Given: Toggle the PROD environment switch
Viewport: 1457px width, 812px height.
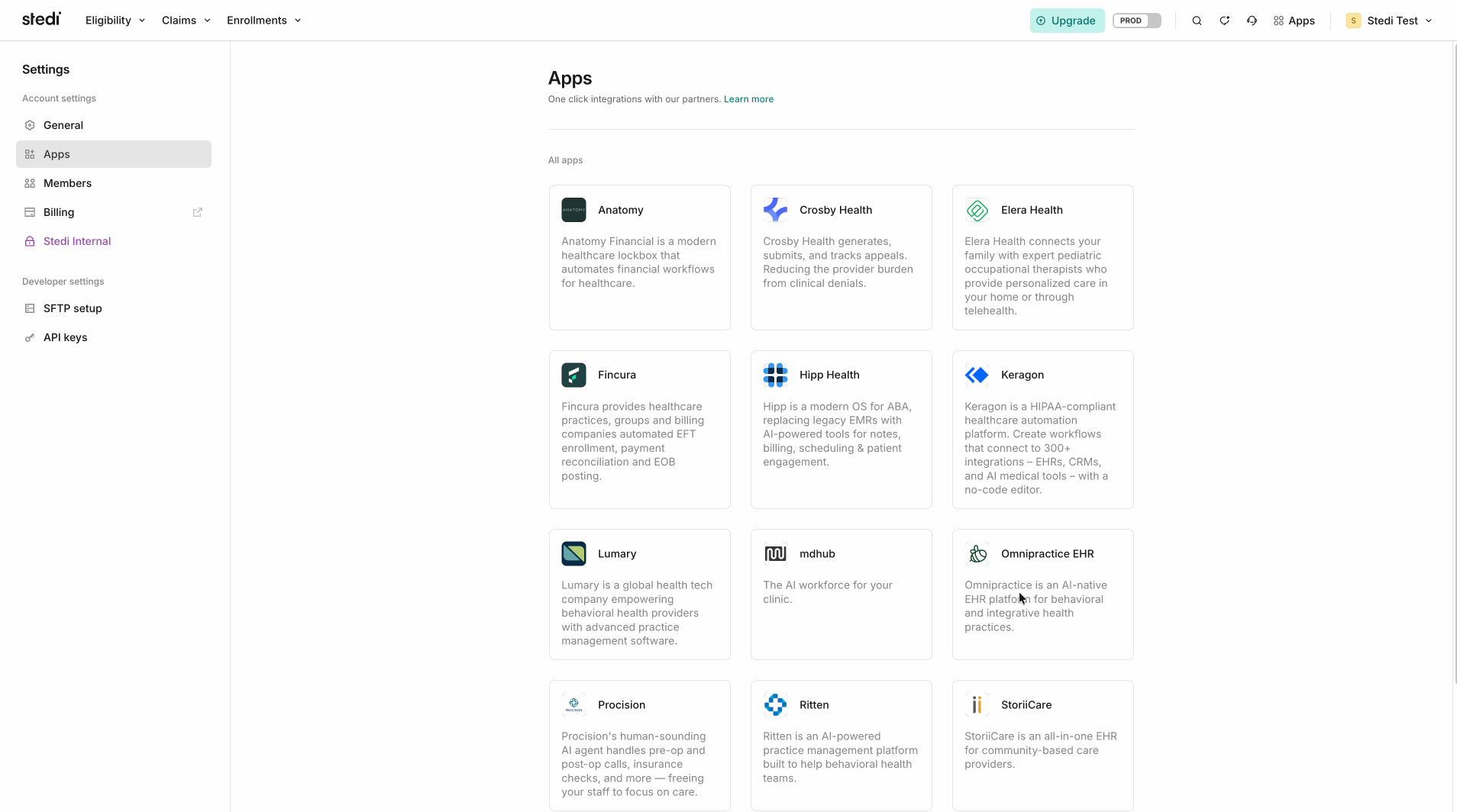Looking at the screenshot, I should (1137, 21).
